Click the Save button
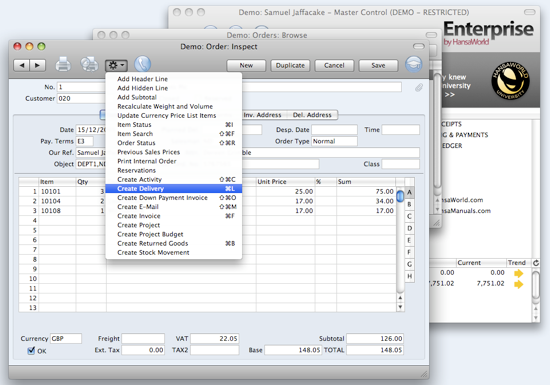This screenshot has width=550, height=385. (378, 66)
